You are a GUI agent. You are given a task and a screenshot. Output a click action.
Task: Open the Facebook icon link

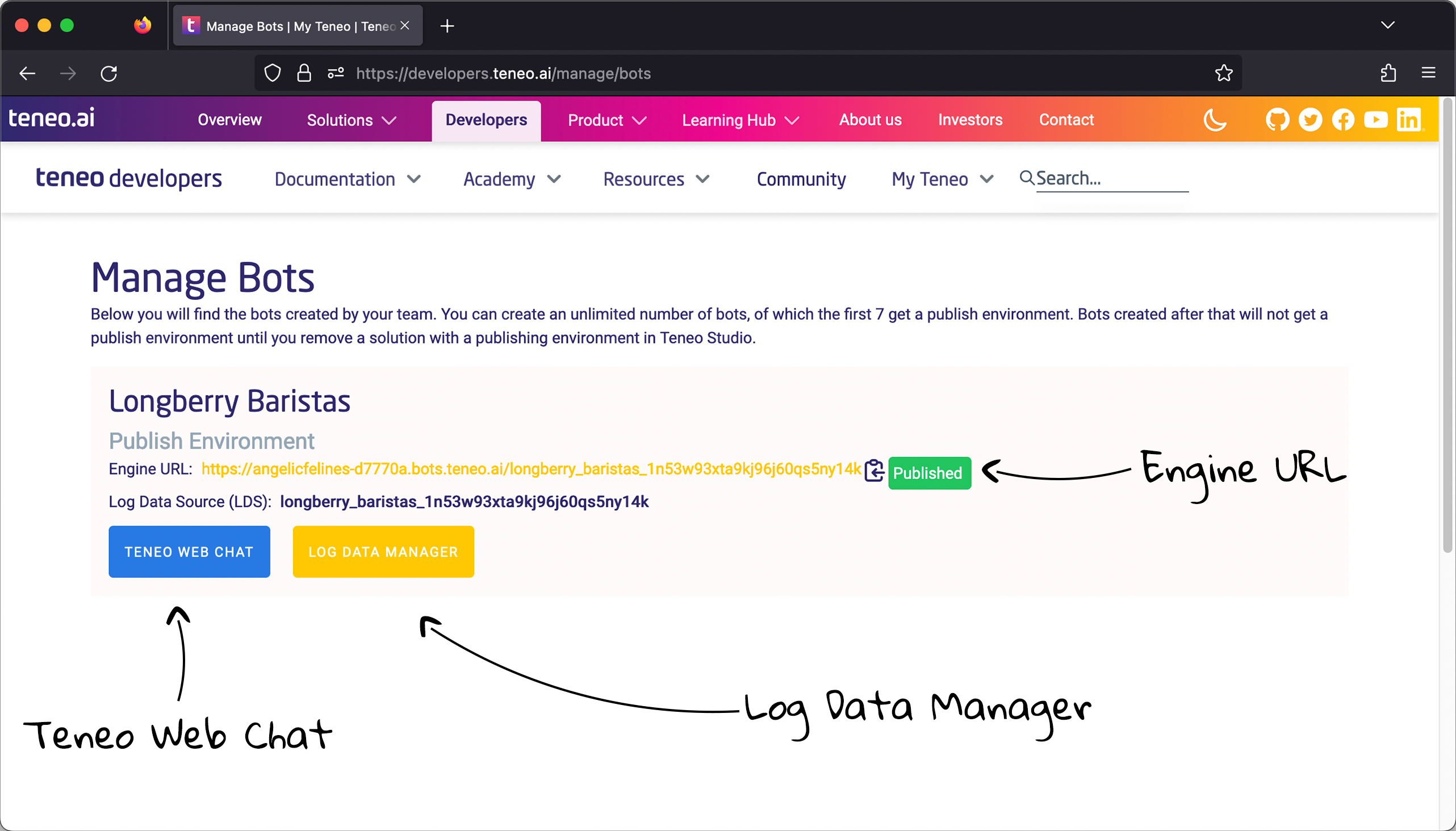(1343, 120)
